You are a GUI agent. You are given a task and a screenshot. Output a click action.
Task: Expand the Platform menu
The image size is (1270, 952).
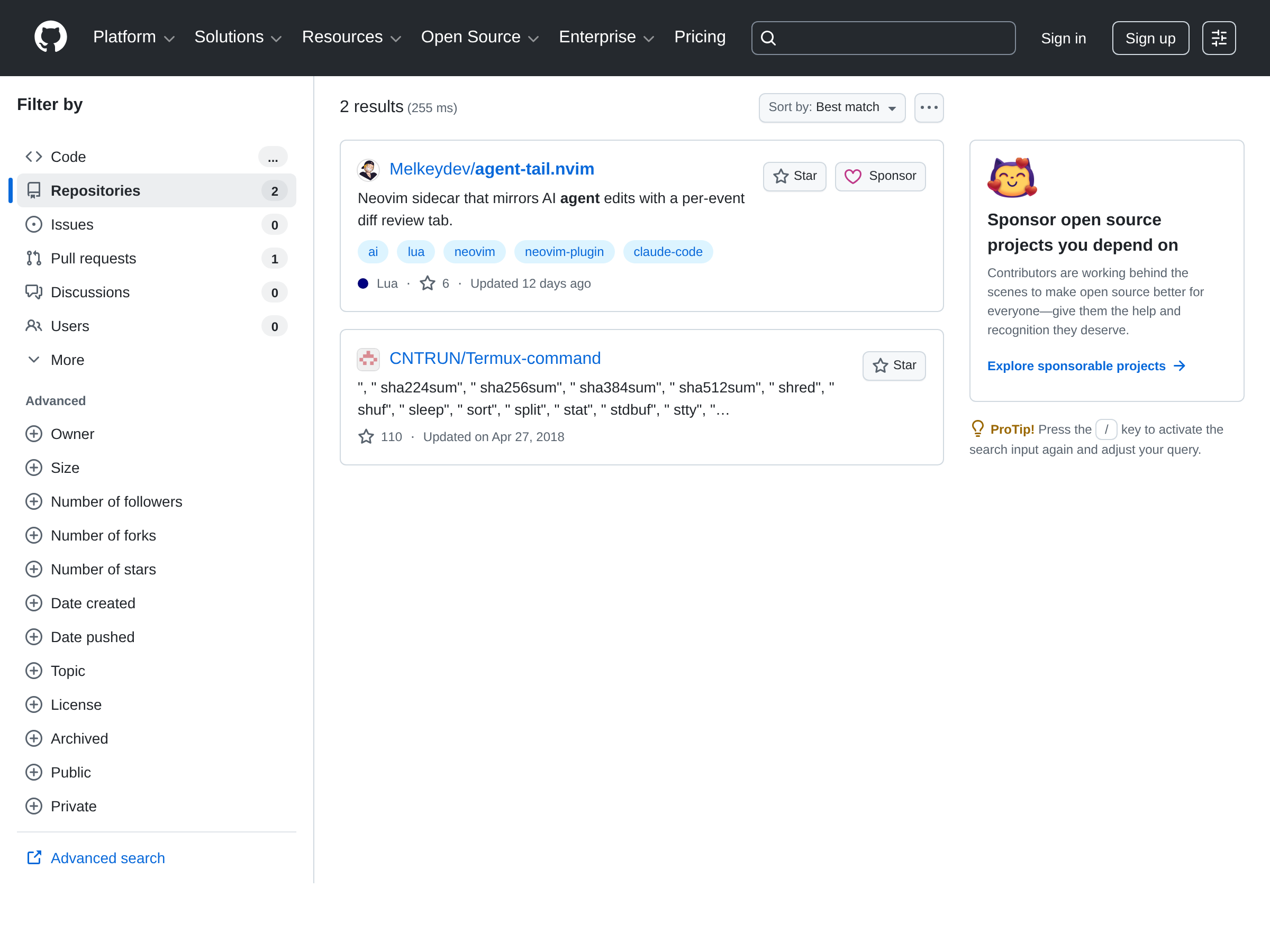point(134,38)
